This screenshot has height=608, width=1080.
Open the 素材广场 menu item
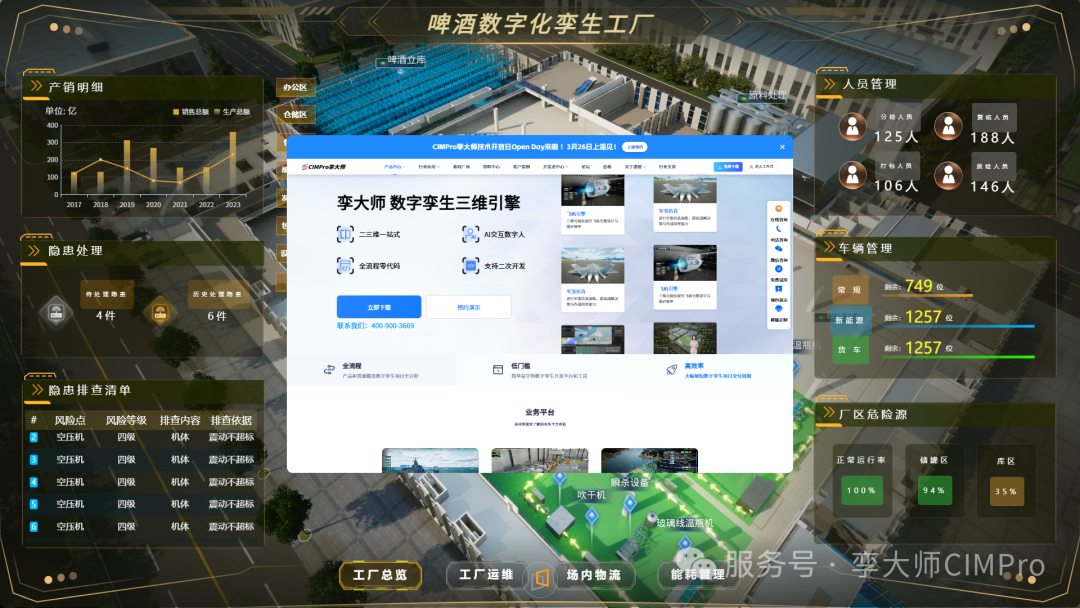click(x=461, y=167)
